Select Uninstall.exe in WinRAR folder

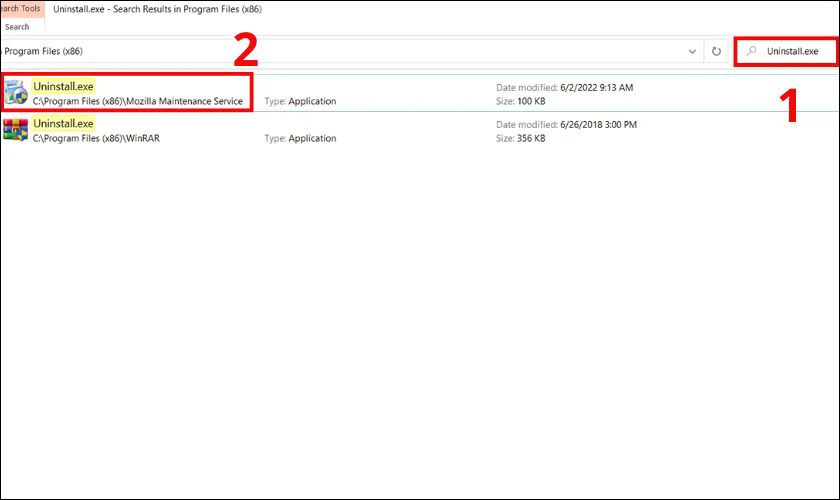click(x=63, y=123)
